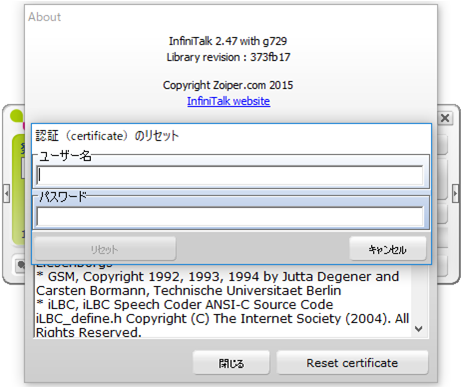
Task: Click the 'iLBC_define.h Copyright (C)' license line
Action: coord(222,319)
